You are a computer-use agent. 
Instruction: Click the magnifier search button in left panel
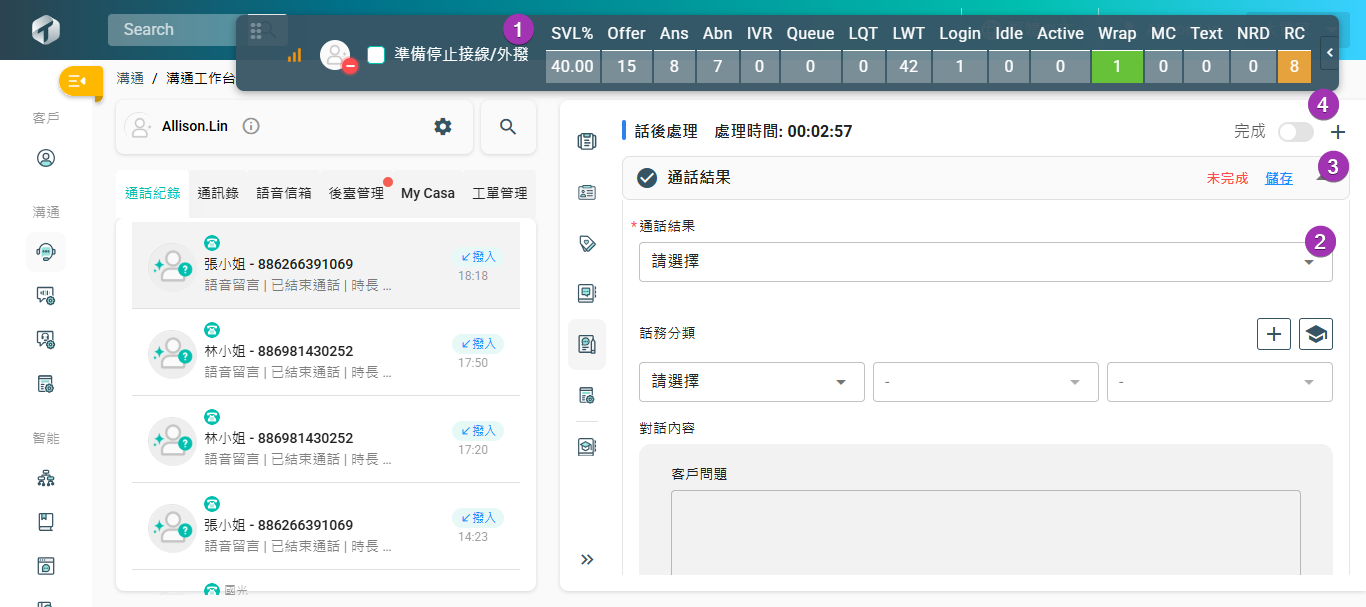coord(508,126)
